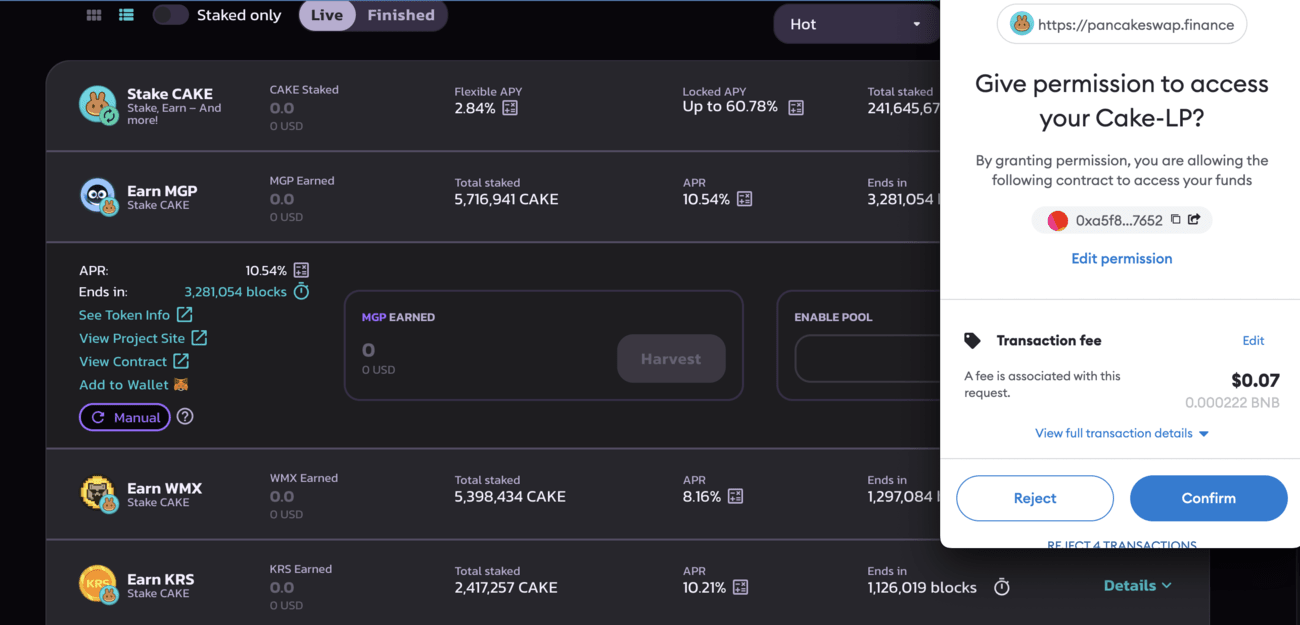The image size is (1300, 625).
Task: Click the Transaction fee tag icon
Action: pyautogui.click(x=972, y=341)
